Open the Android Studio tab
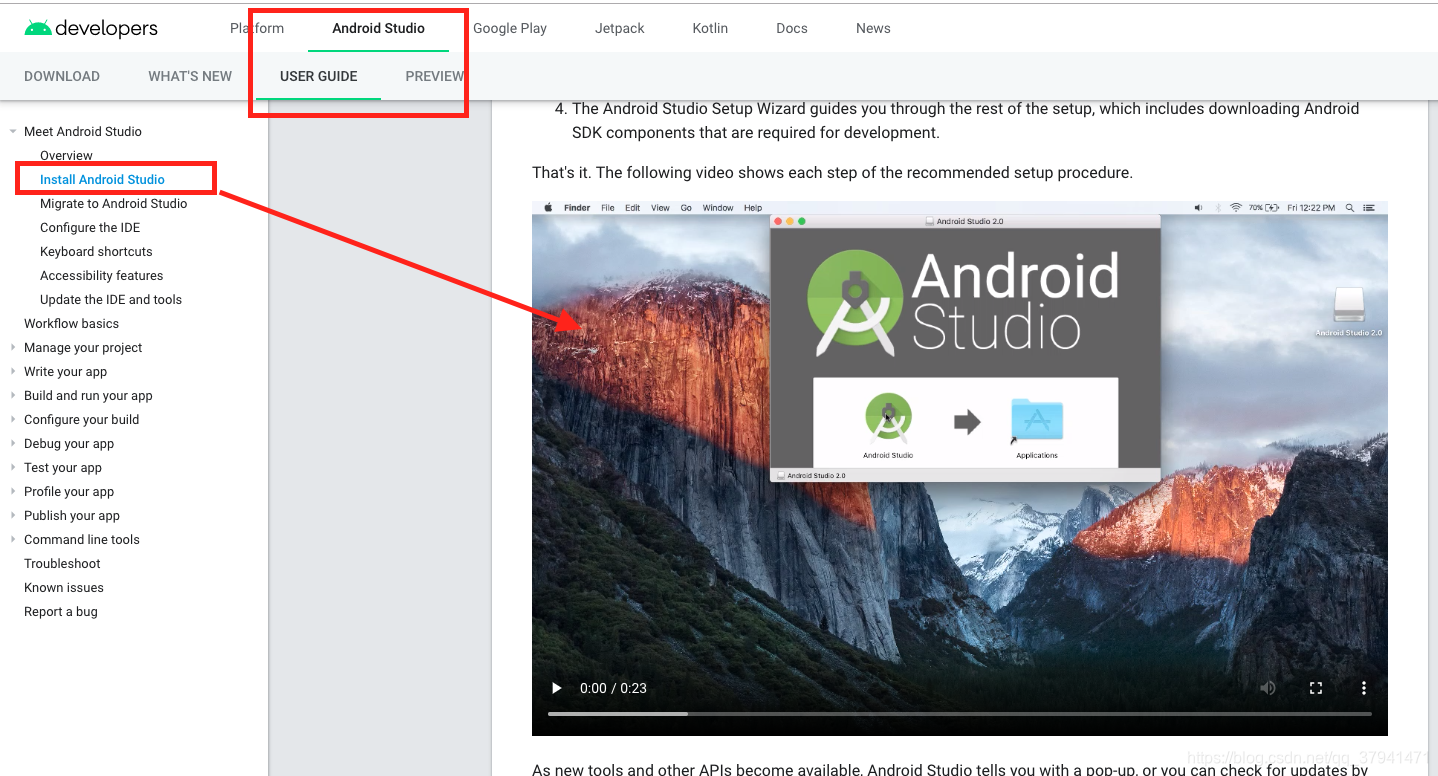This screenshot has height=776, width=1438. [x=378, y=28]
